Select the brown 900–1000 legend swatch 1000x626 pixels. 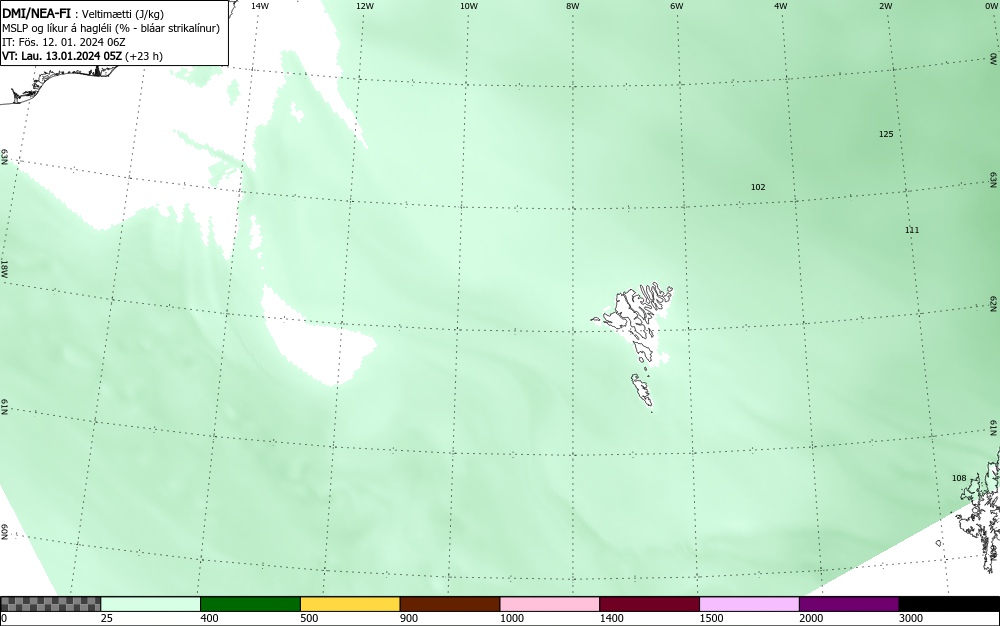[450, 604]
